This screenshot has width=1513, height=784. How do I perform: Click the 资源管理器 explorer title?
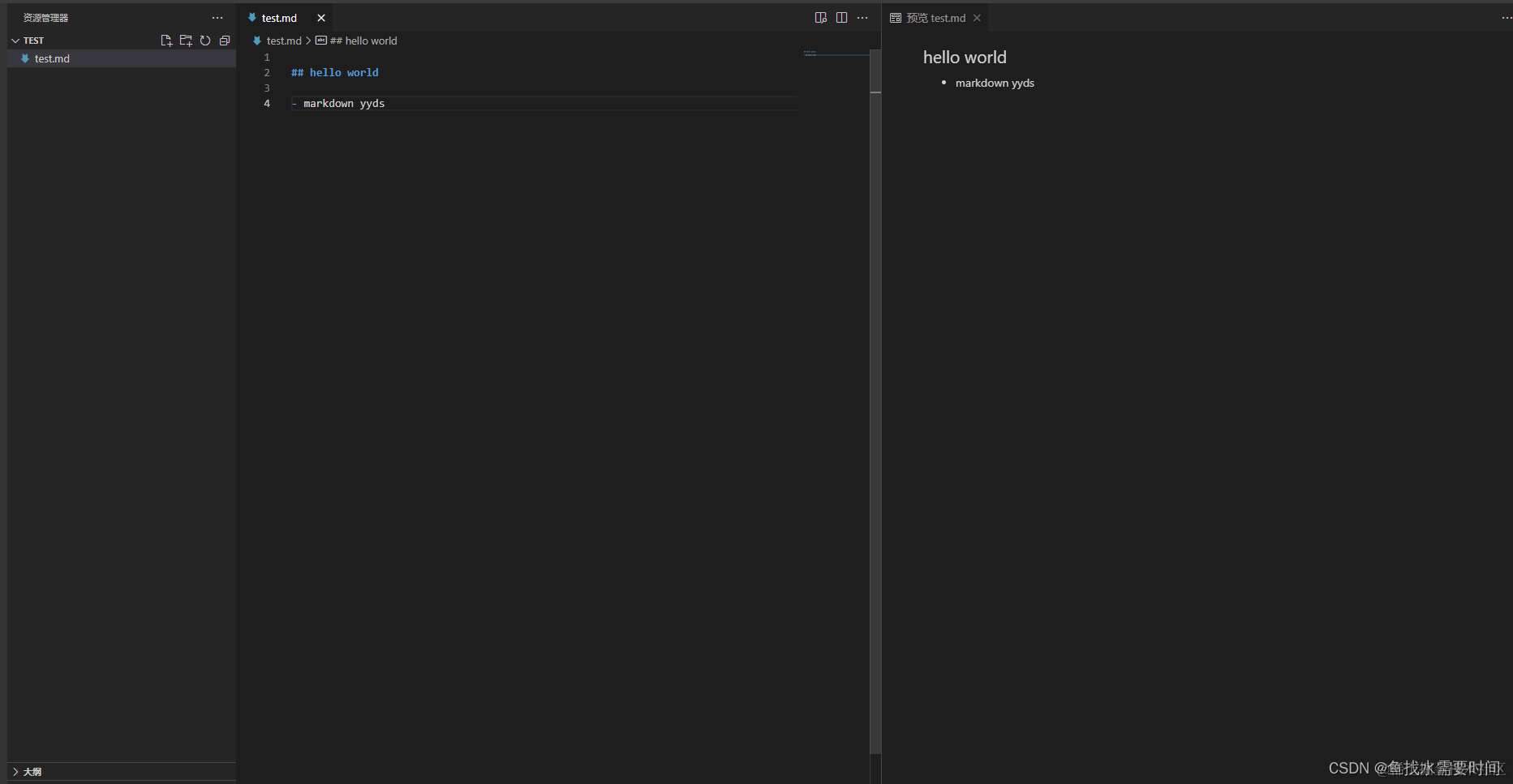(45, 18)
